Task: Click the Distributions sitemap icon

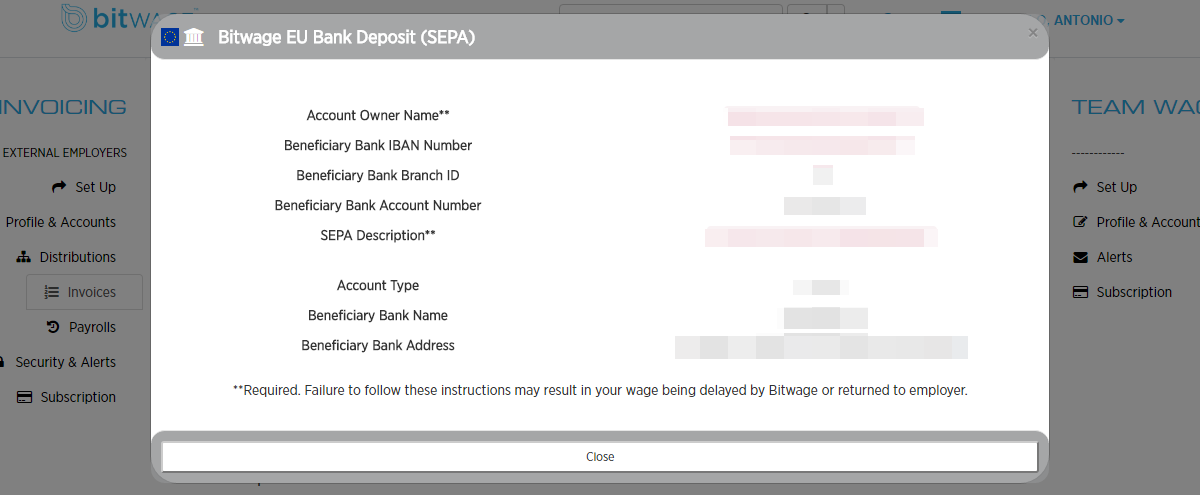Action: [x=24, y=257]
